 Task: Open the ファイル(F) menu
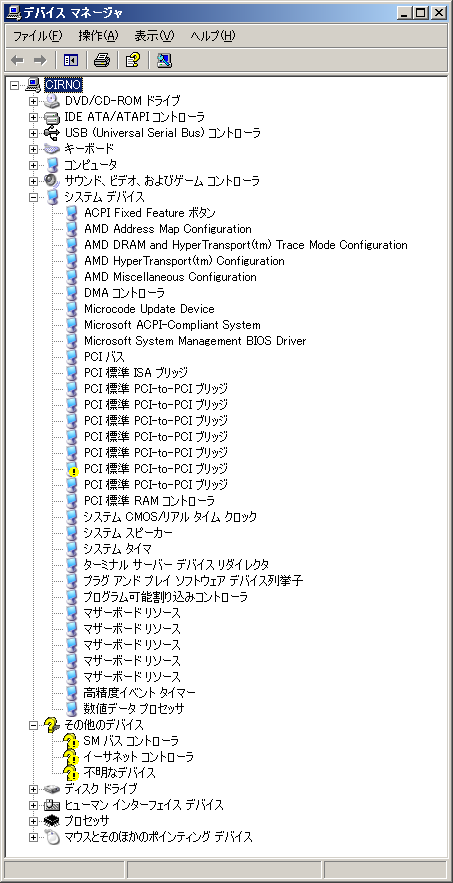[38, 36]
